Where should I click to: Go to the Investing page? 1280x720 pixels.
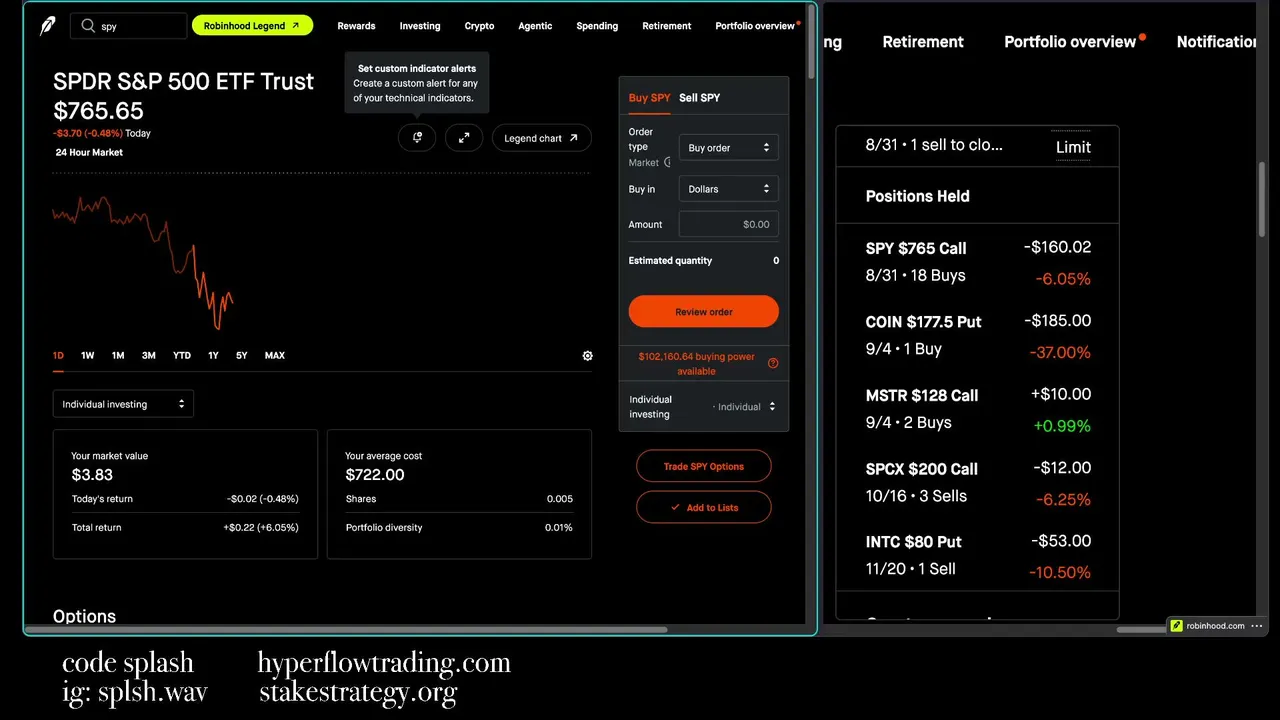pyautogui.click(x=420, y=26)
